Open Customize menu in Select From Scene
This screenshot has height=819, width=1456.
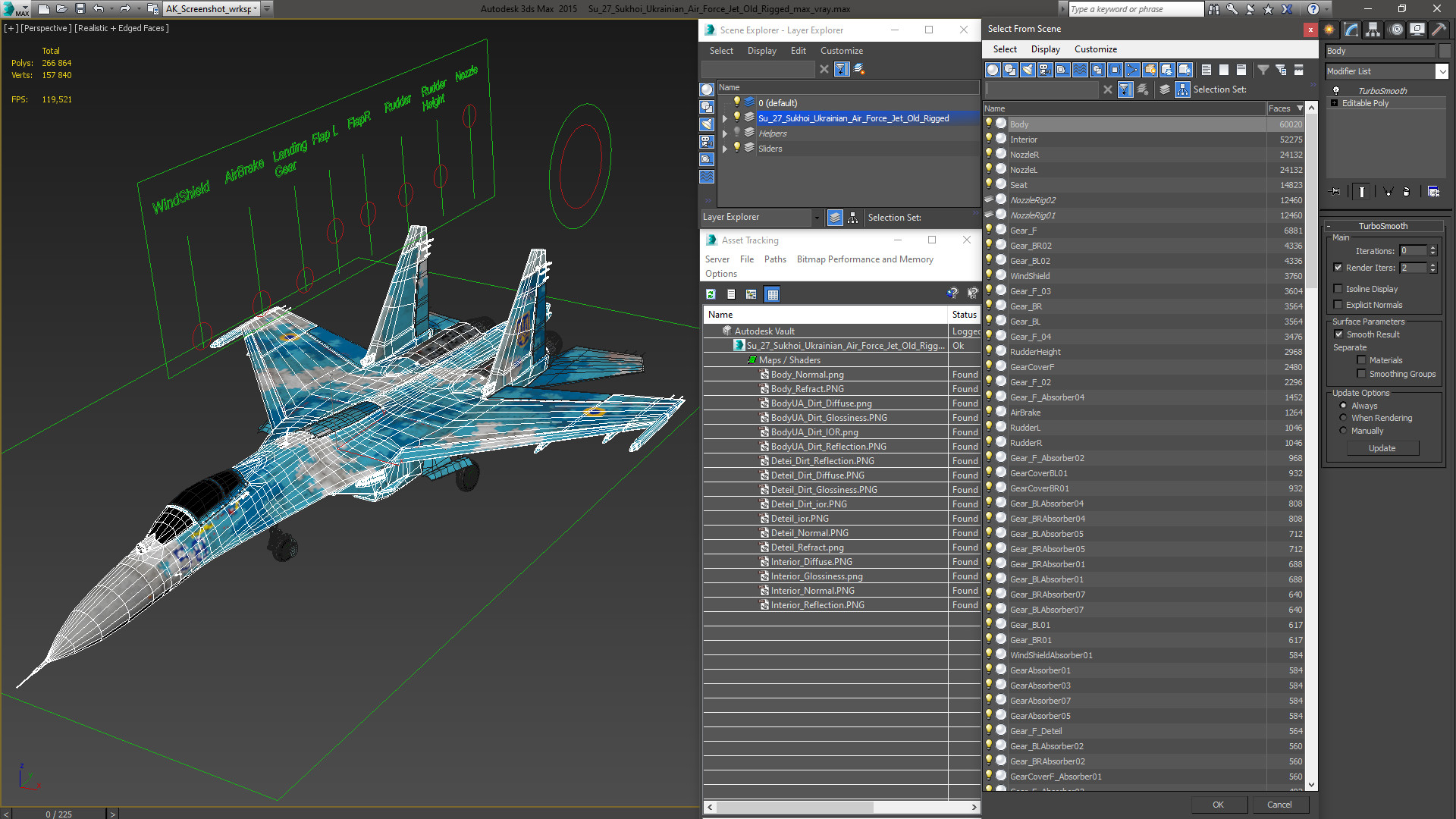(1095, 49)
